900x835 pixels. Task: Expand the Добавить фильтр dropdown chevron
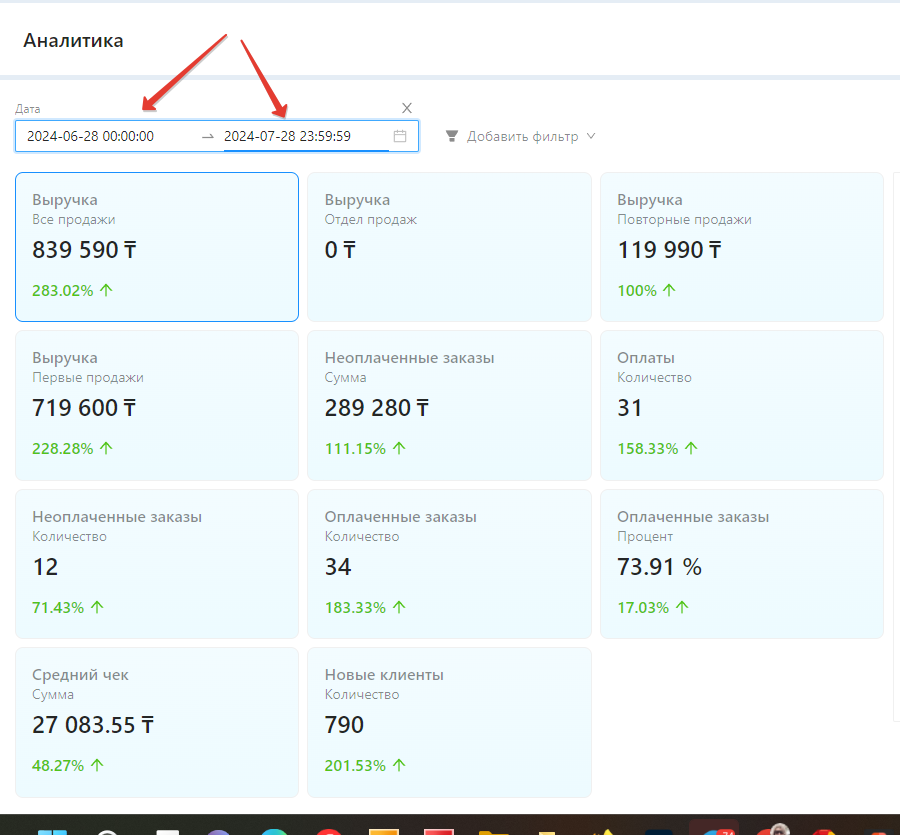click(591, 136)
